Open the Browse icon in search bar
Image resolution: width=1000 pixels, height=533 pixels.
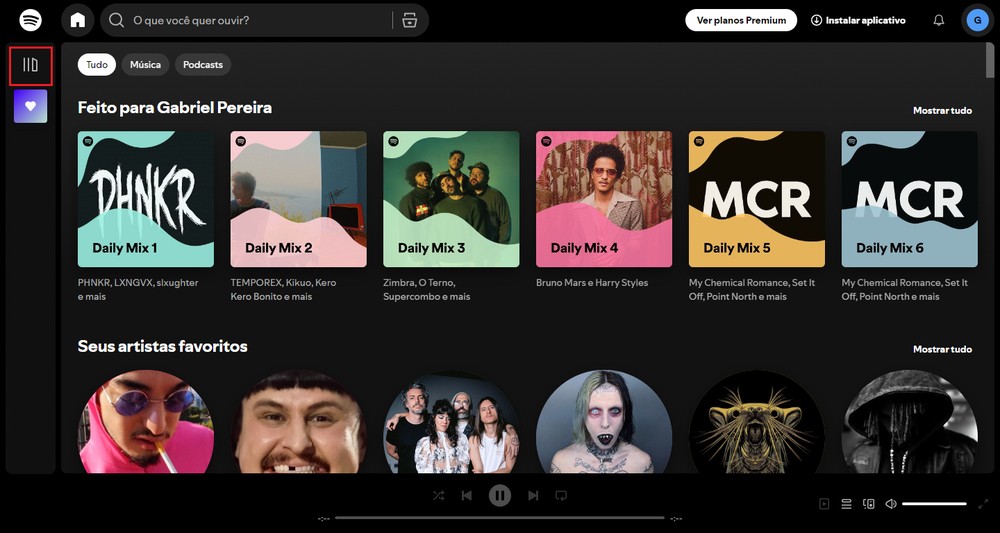[x=409, y=20]
